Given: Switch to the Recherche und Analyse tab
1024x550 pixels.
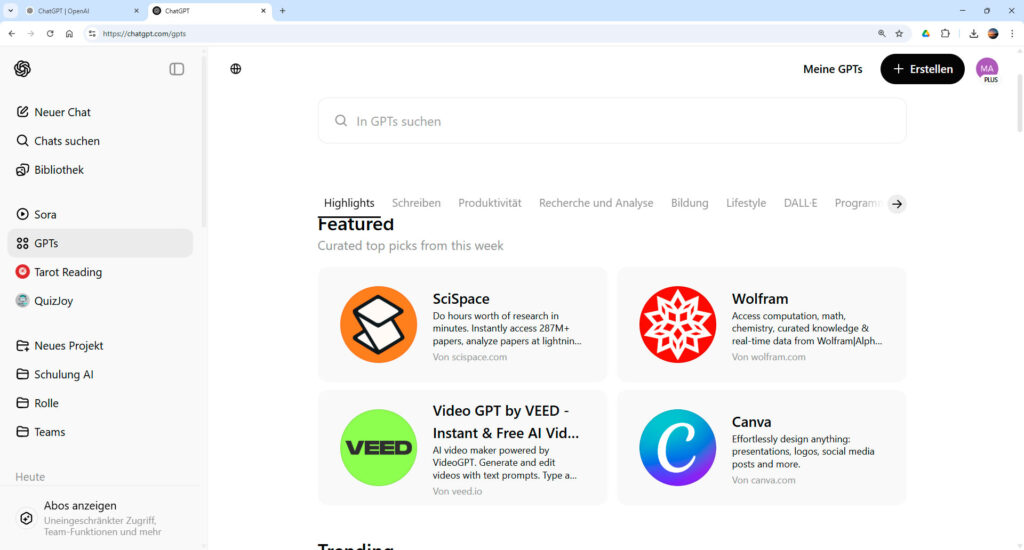Looking at the screenshot, I should point(596,203).
